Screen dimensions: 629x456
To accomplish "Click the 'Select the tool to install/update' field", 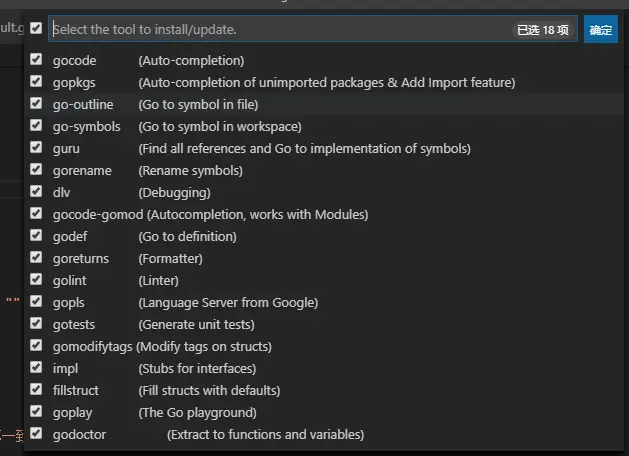I will click(280, 30).
